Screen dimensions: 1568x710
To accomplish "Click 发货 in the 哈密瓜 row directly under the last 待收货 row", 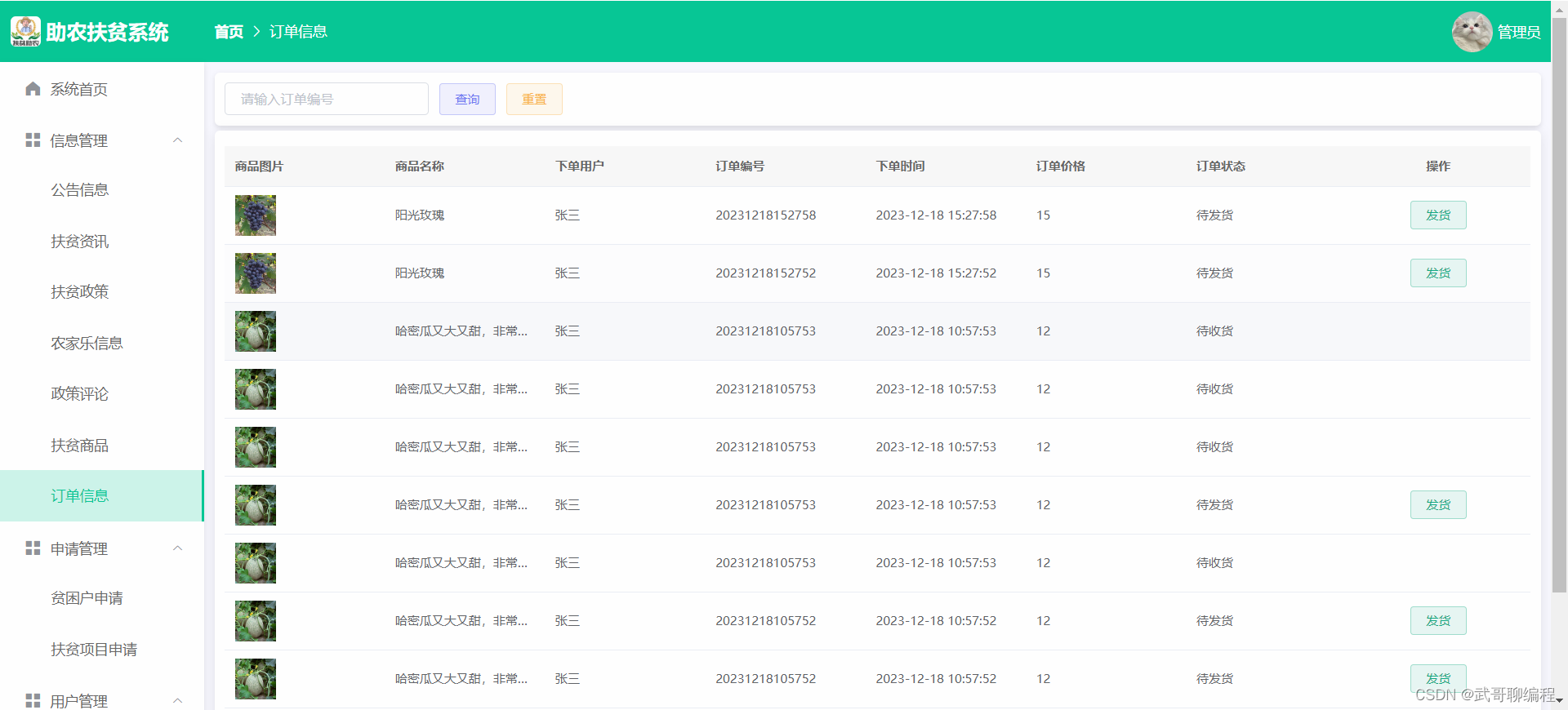I will 1438,621.
